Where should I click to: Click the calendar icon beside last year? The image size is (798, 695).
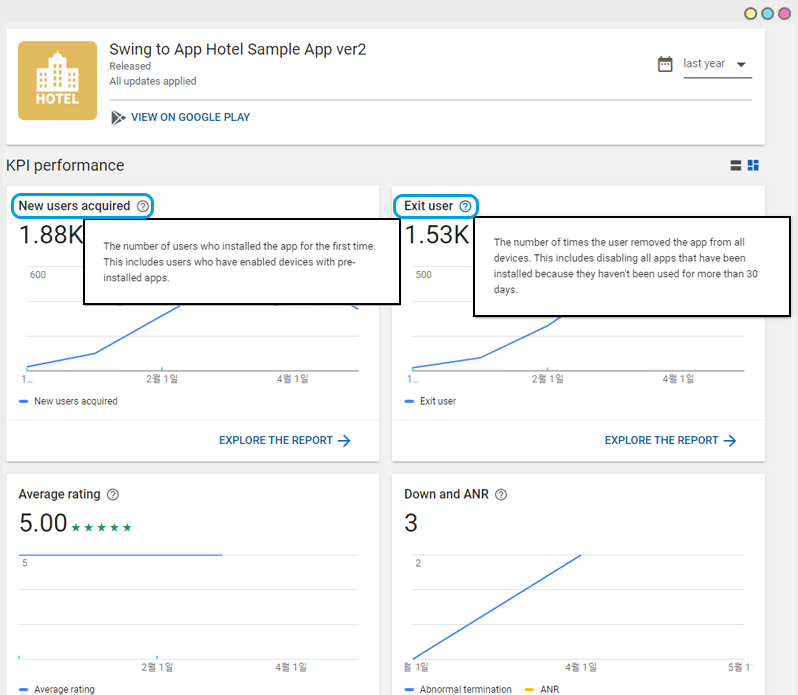point(665,64)
